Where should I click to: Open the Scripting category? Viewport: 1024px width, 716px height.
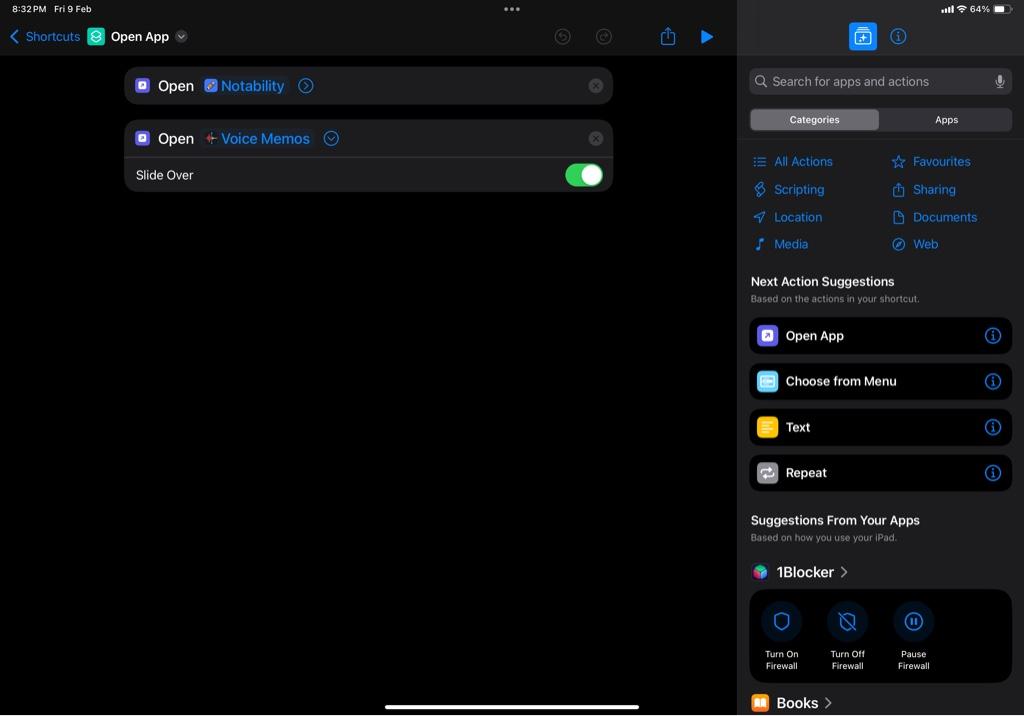point(789,189)
